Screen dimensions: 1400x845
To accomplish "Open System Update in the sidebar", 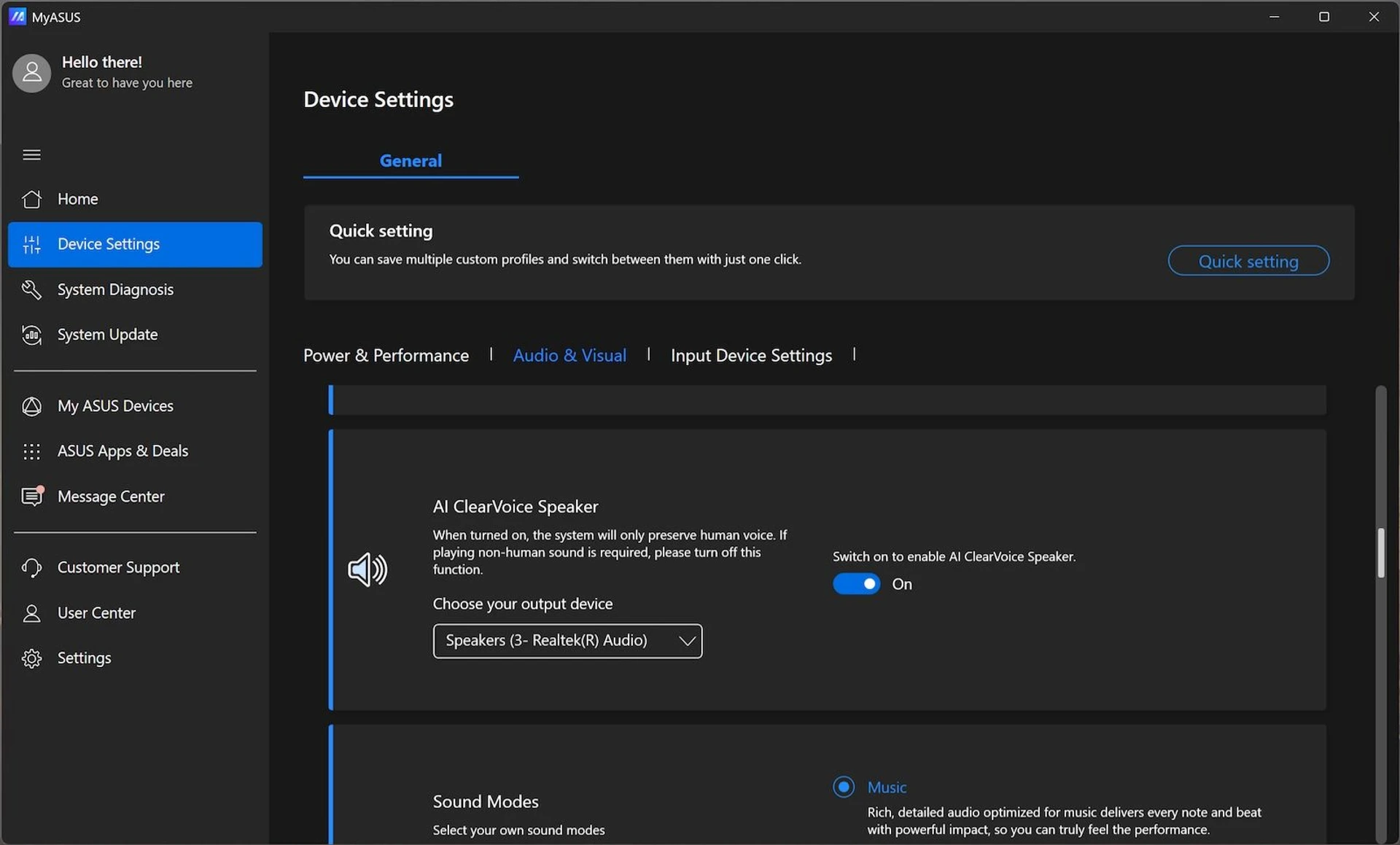I will pos(135,335).
